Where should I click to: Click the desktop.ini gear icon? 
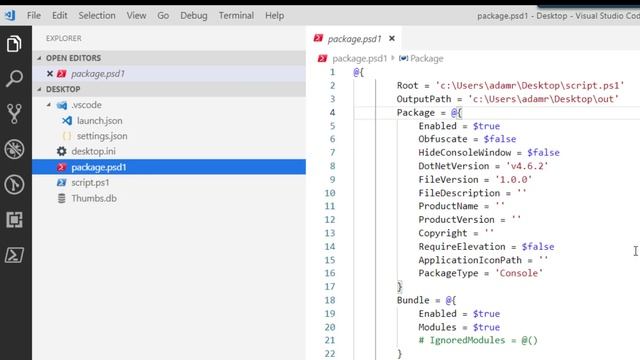[x=62, y=151]
